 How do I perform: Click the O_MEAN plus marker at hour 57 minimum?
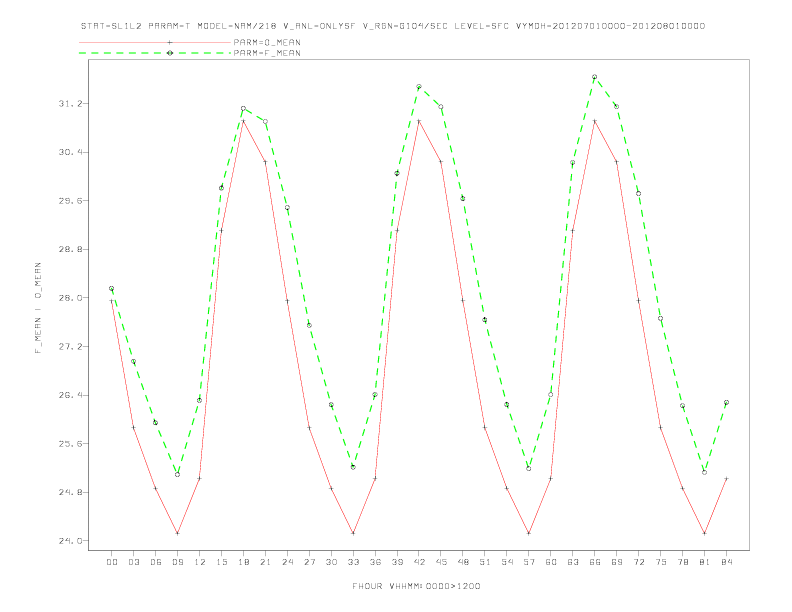529,533
